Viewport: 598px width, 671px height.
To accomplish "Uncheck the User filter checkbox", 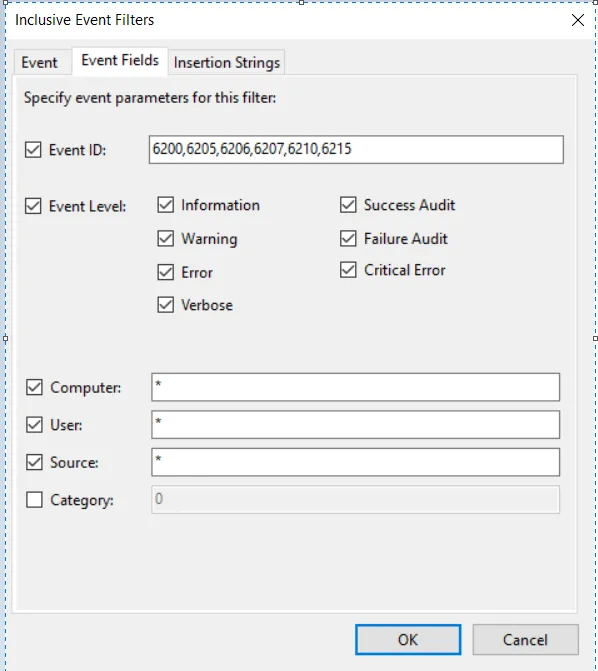I will click(34, 425).
